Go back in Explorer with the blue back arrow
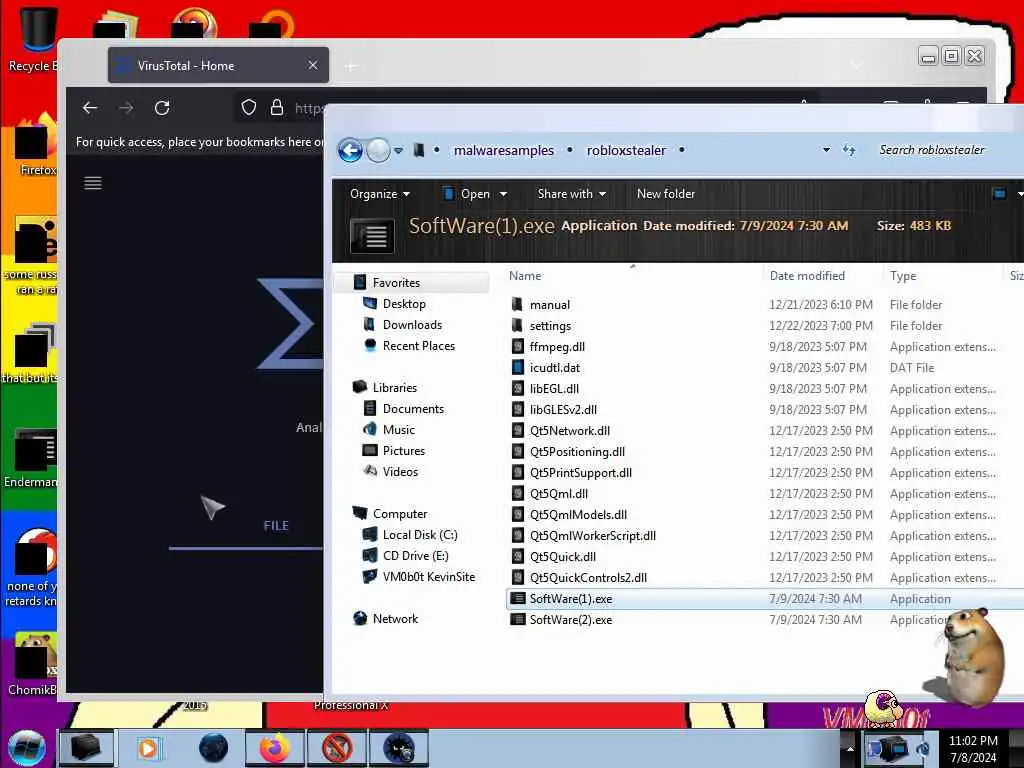 point(350,150)
